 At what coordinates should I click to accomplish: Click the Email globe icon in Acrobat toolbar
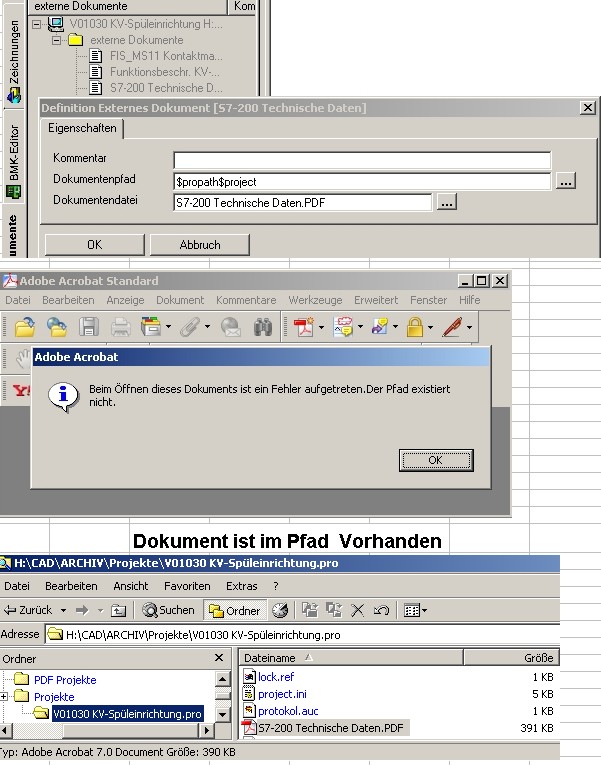tap(230, 327)
